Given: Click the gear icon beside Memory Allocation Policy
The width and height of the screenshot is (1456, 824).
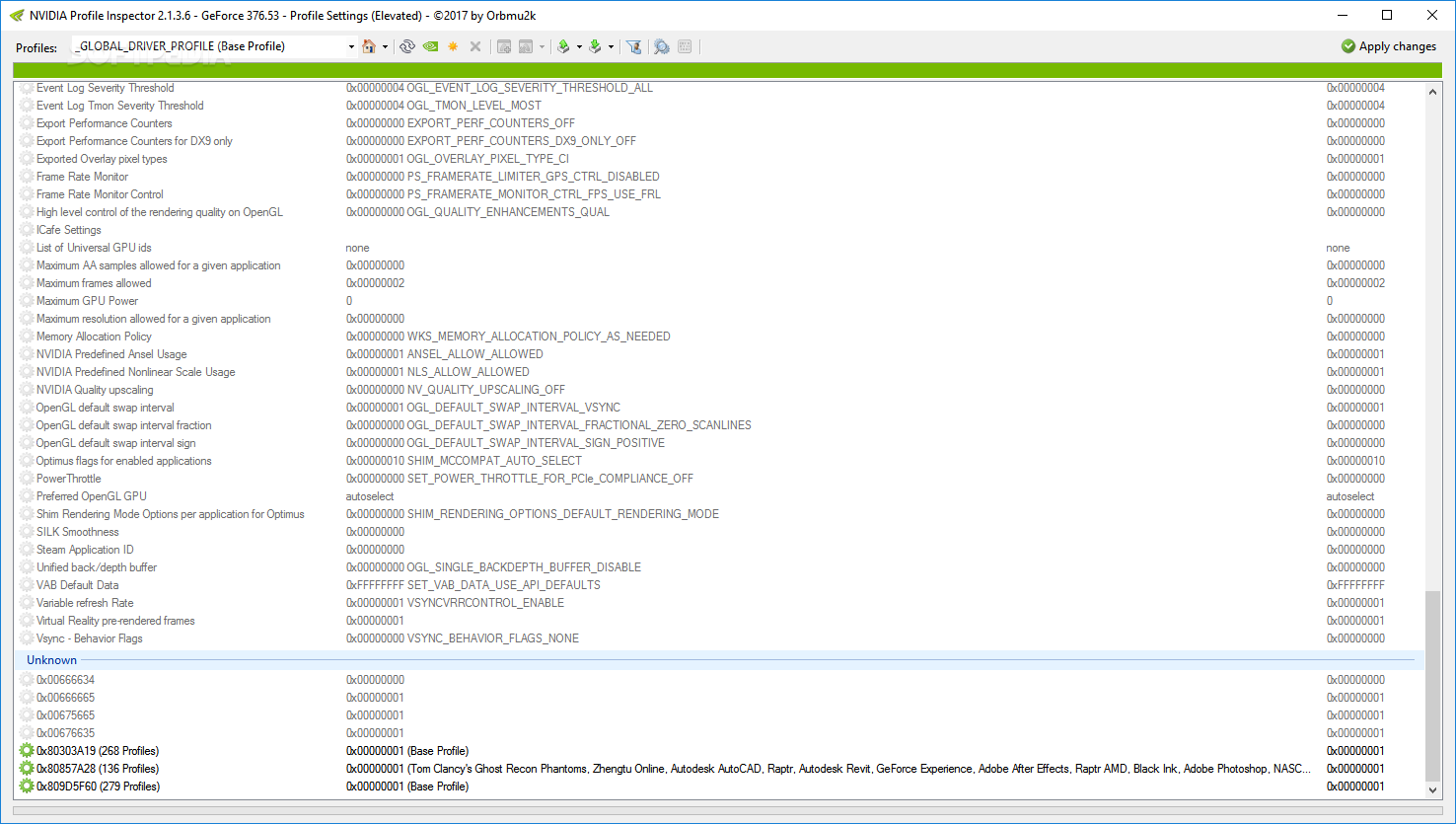Looking at the screenshot, I should (27, 337).
